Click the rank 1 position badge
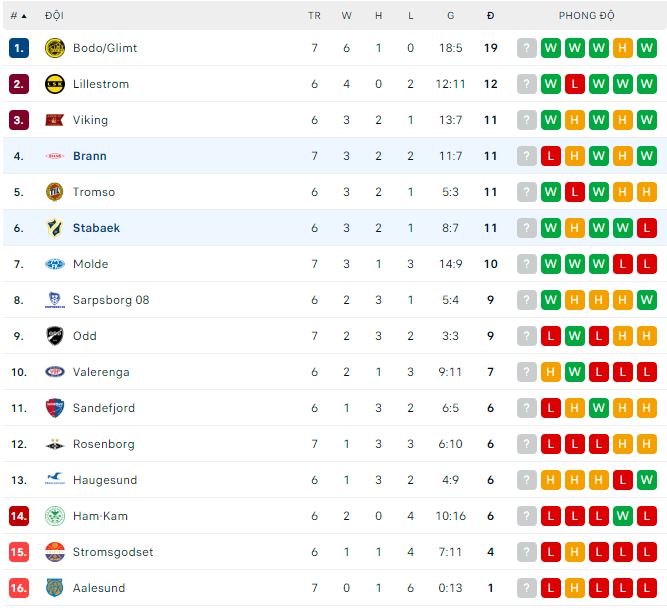Screen dimensions: 667x610 (18, 48)
